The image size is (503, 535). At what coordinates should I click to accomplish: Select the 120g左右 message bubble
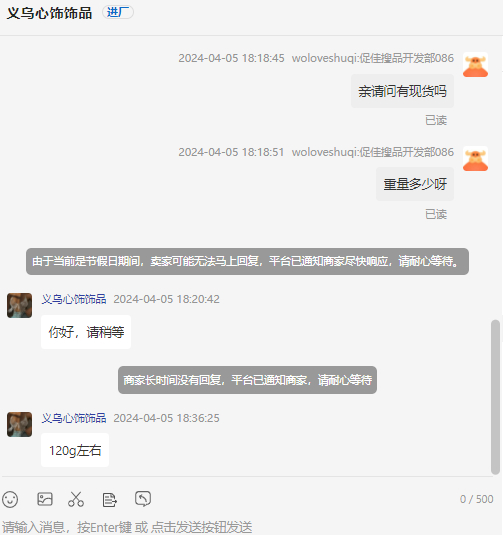[75, 450]
